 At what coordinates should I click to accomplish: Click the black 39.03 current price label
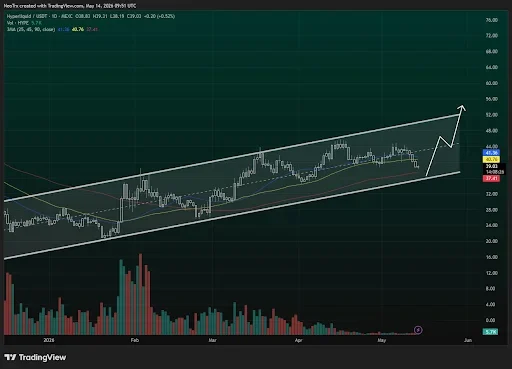point(491,166)
